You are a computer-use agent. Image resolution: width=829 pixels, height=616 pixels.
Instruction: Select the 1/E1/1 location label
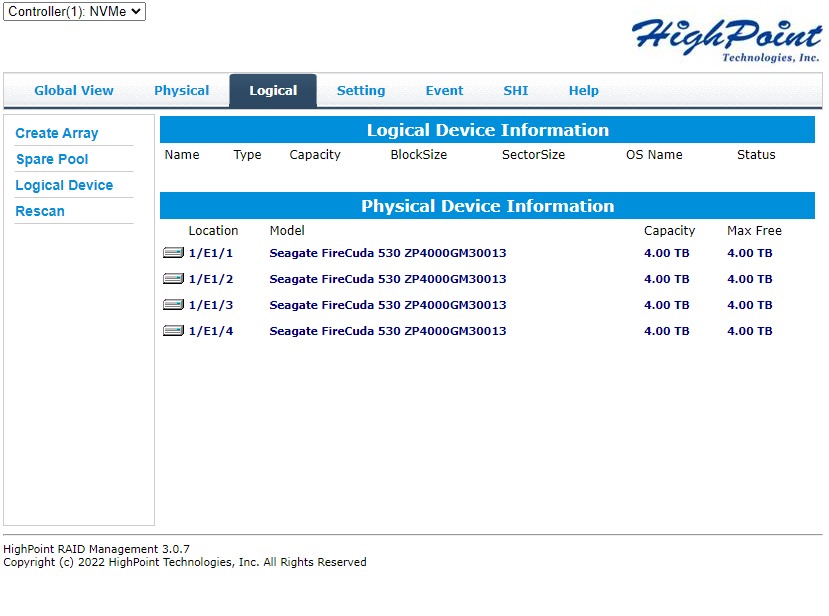coord(211,253)
